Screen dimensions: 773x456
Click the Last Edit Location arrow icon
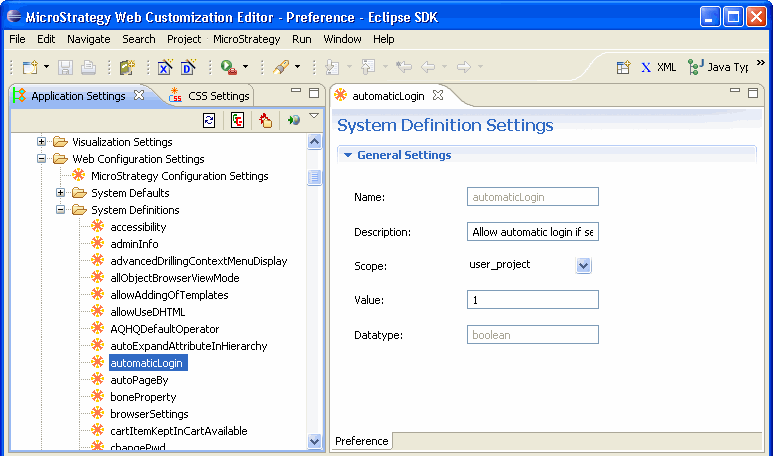(404, 67)
